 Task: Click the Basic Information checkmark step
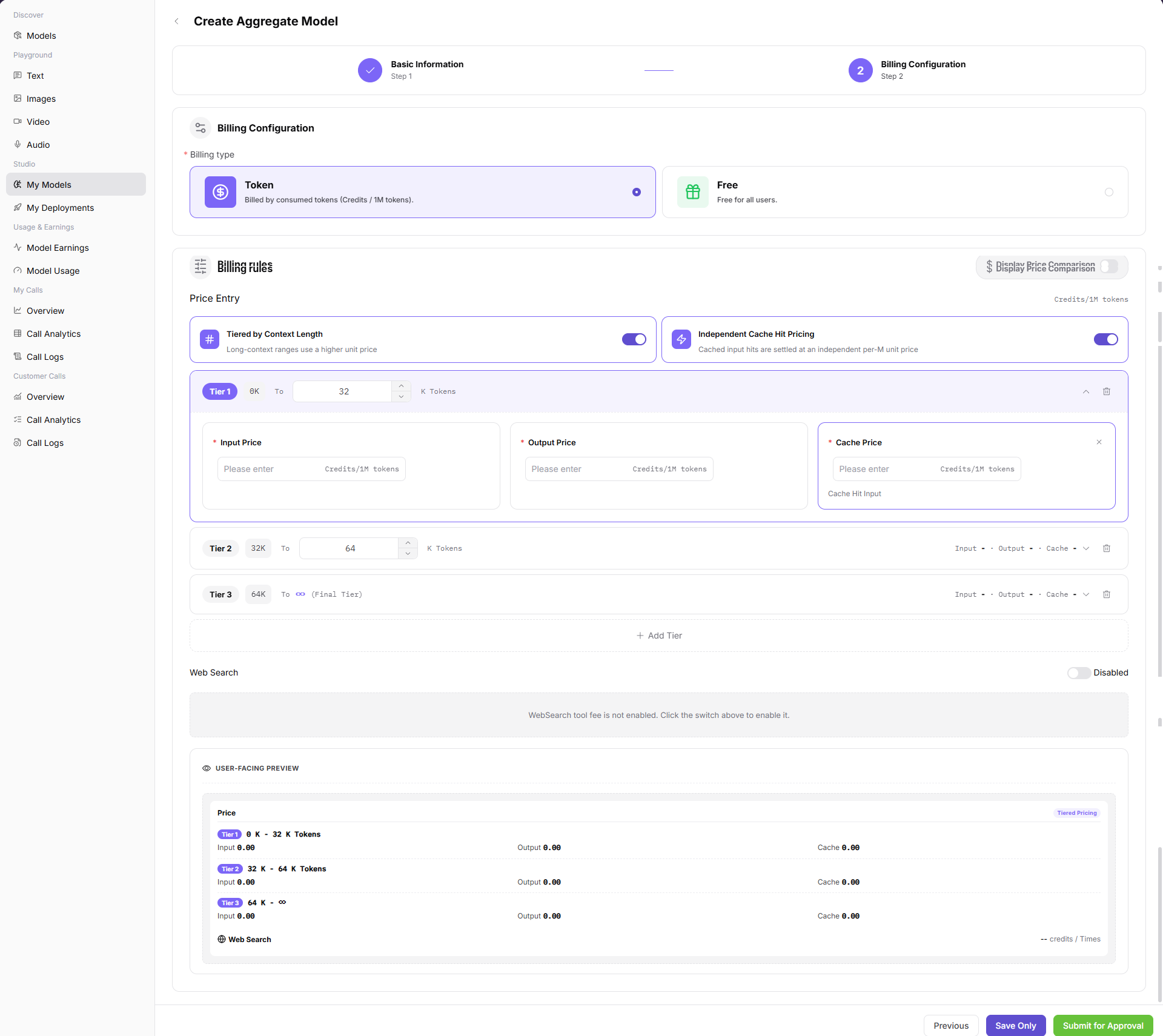point(369,70)
